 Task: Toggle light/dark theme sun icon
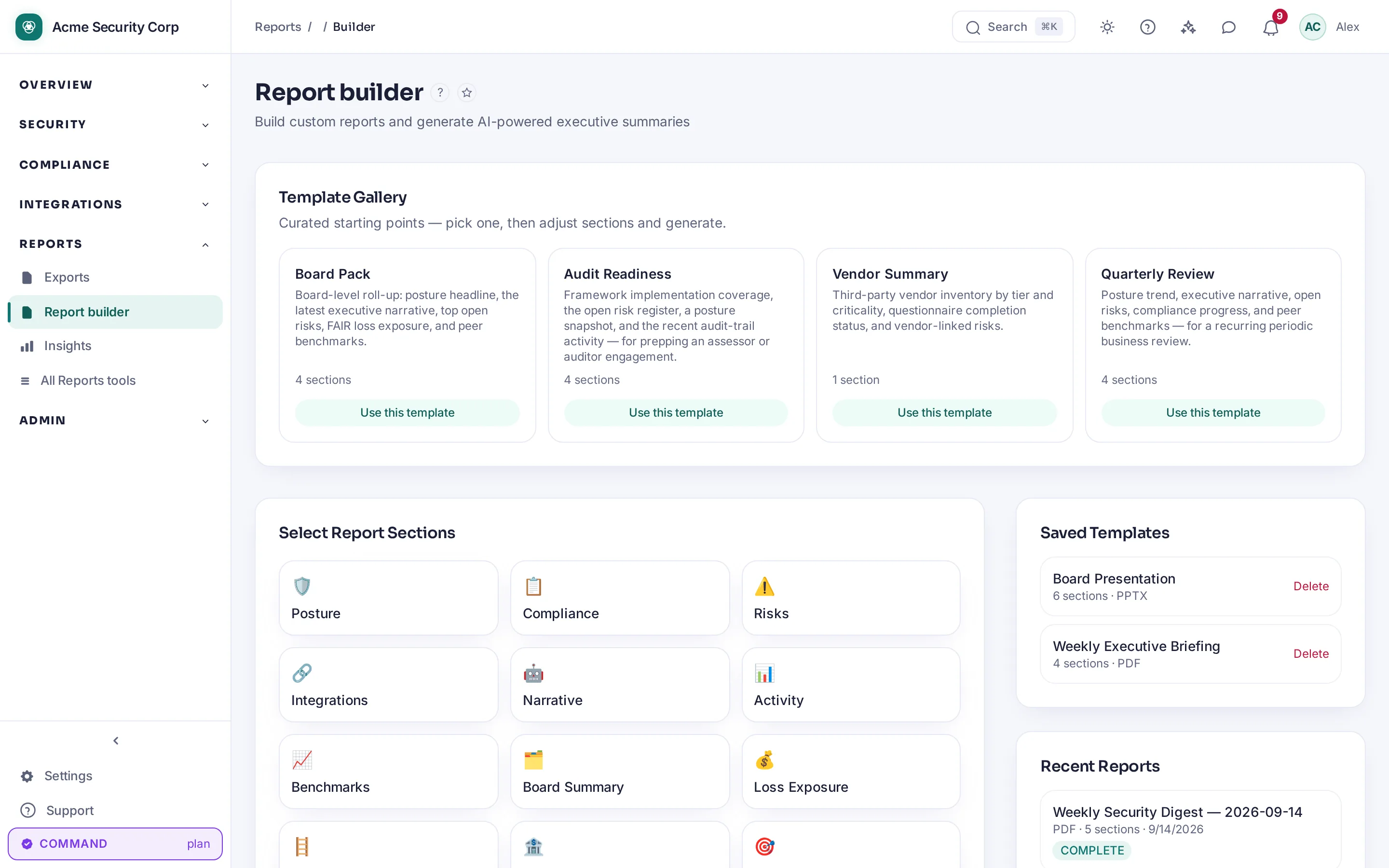(x=1107, y=27)
